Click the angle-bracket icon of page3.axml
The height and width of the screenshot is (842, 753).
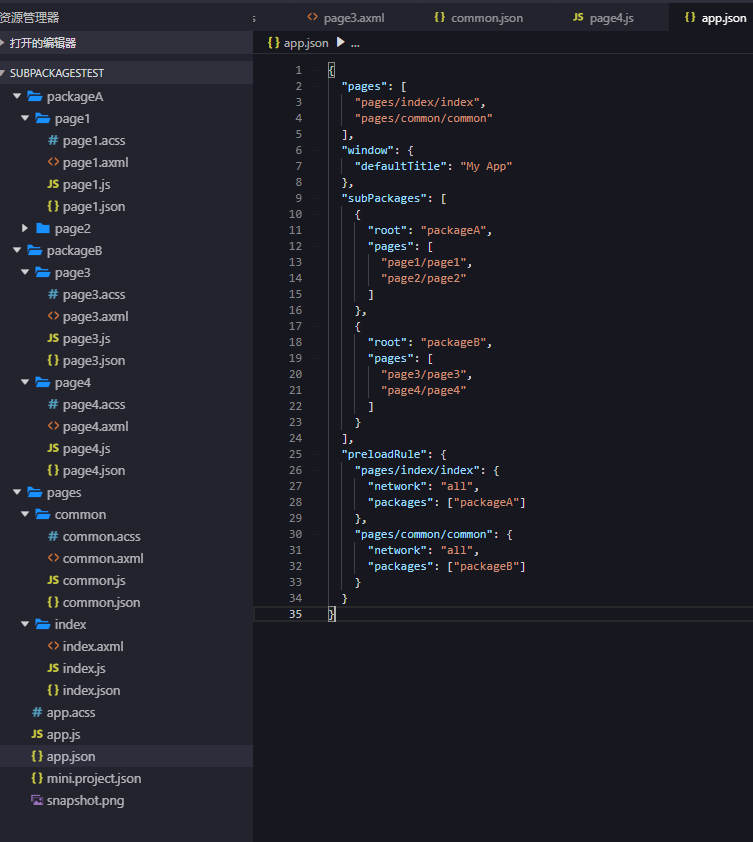pos(53,316)
